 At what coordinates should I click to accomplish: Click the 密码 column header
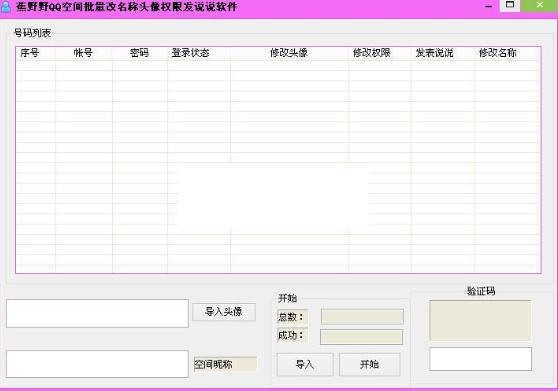click(140, 53)
